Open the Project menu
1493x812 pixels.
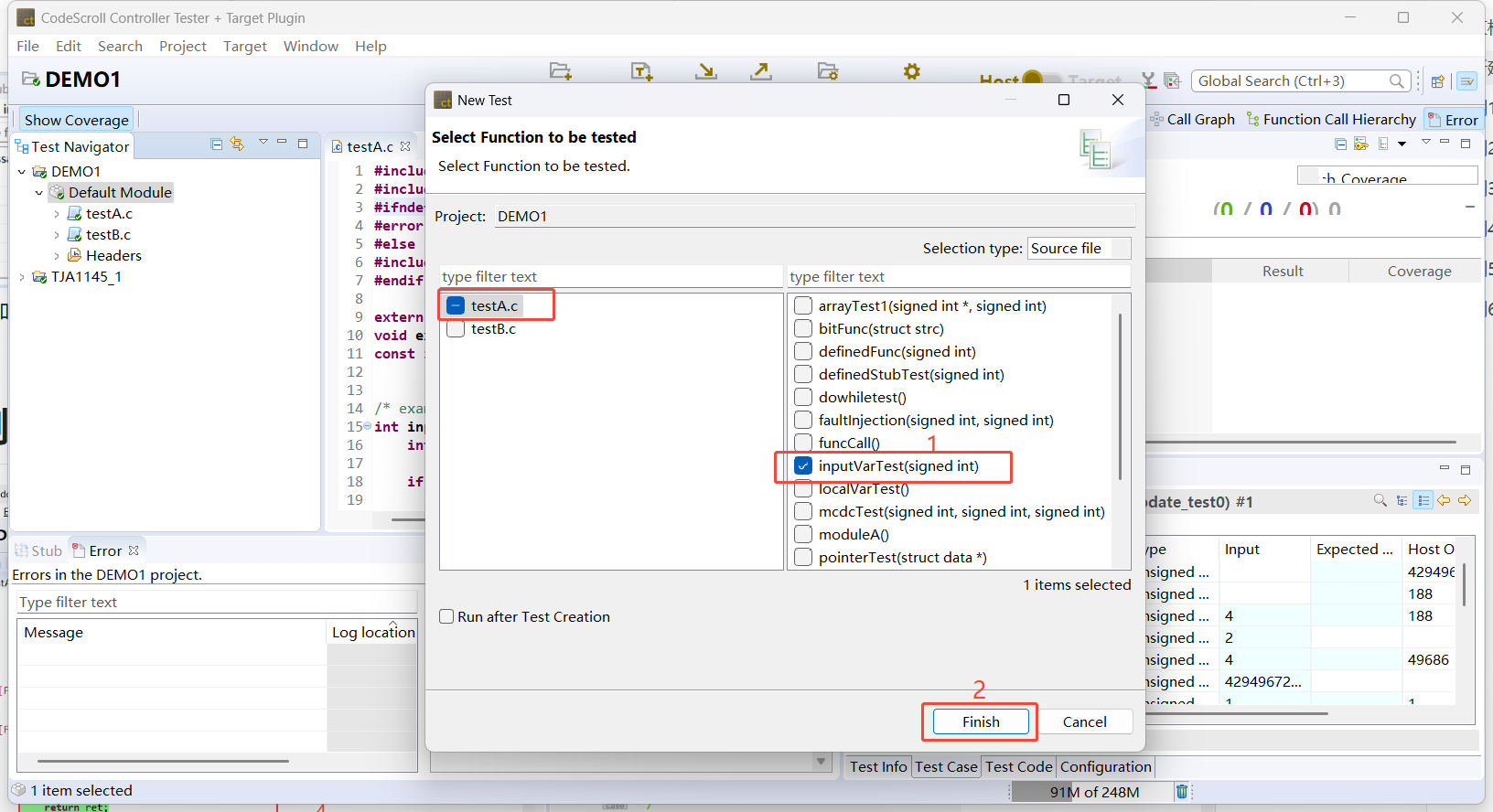pyautogui.click(x=183, y=47)
